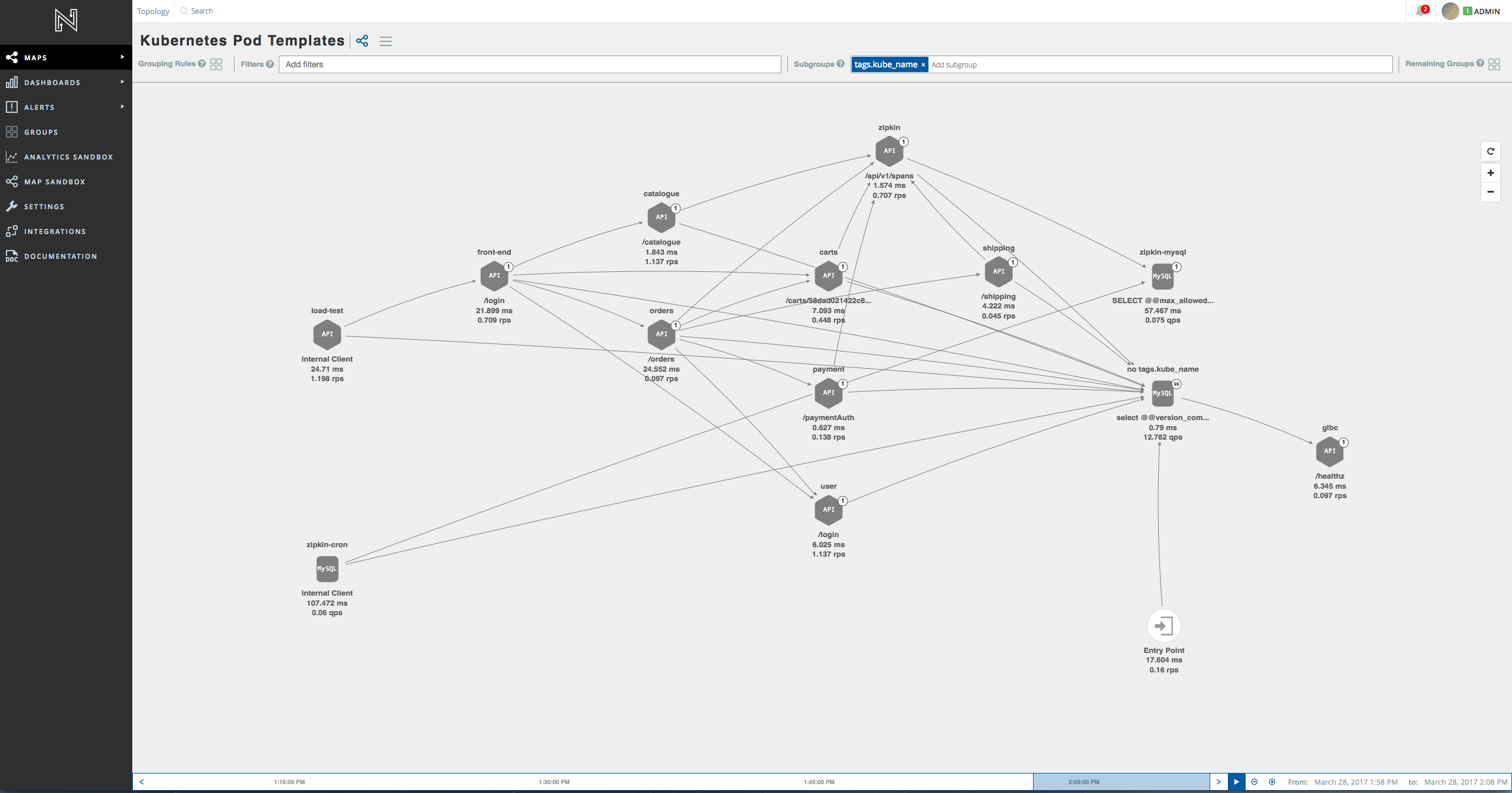Zoom in on the map with plus button

pyautogui.click(x=1491, y=173)
